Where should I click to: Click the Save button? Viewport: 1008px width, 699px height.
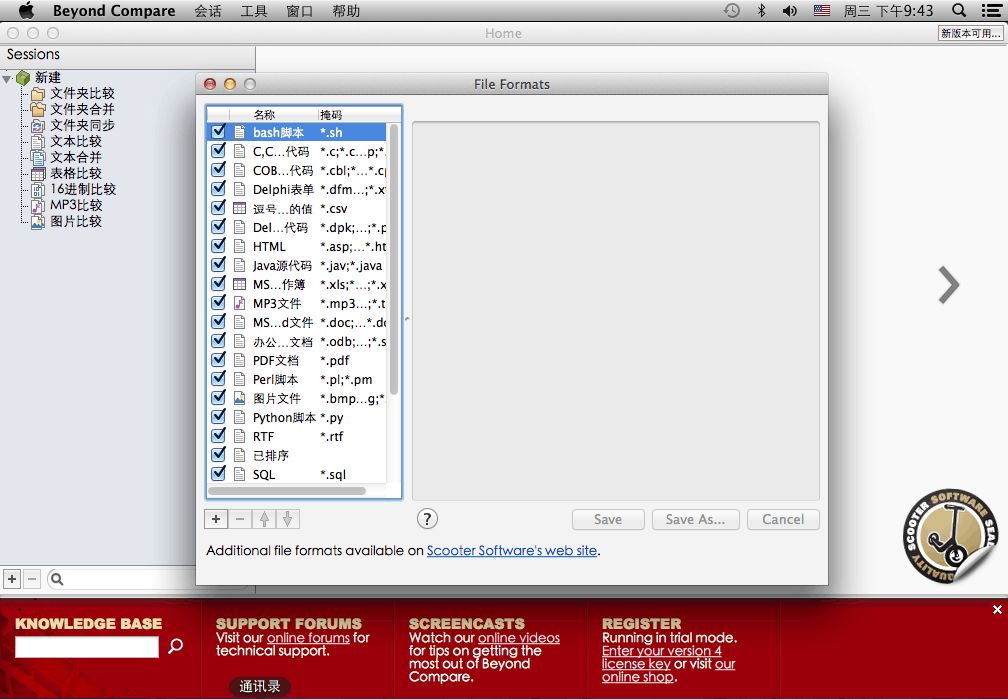pyautogui.click(x=608, y=520)
